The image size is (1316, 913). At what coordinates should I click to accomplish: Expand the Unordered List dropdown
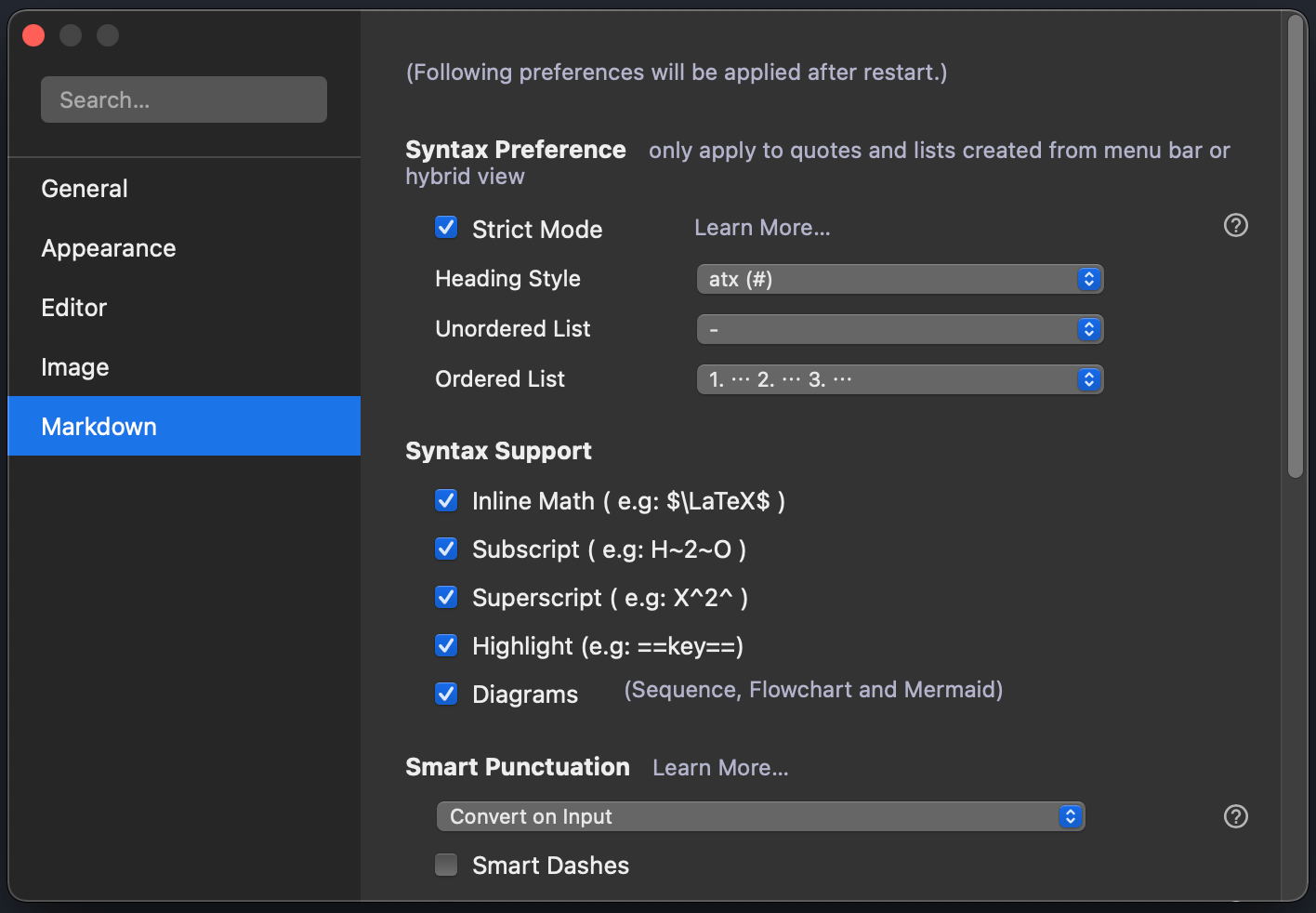coord(899,329)
